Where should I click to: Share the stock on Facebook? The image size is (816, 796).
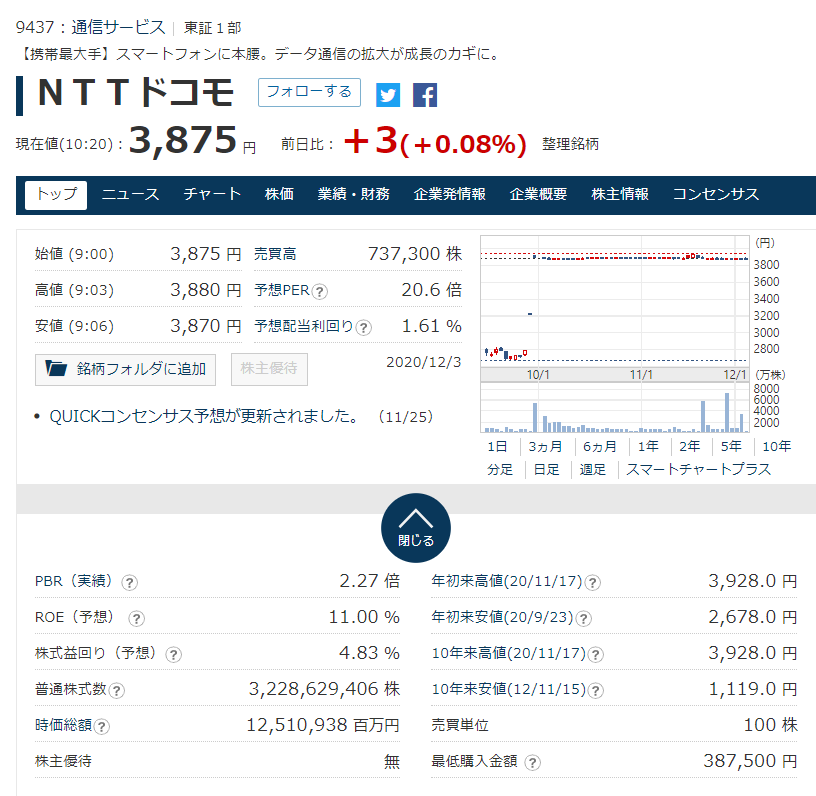[425, 95]
